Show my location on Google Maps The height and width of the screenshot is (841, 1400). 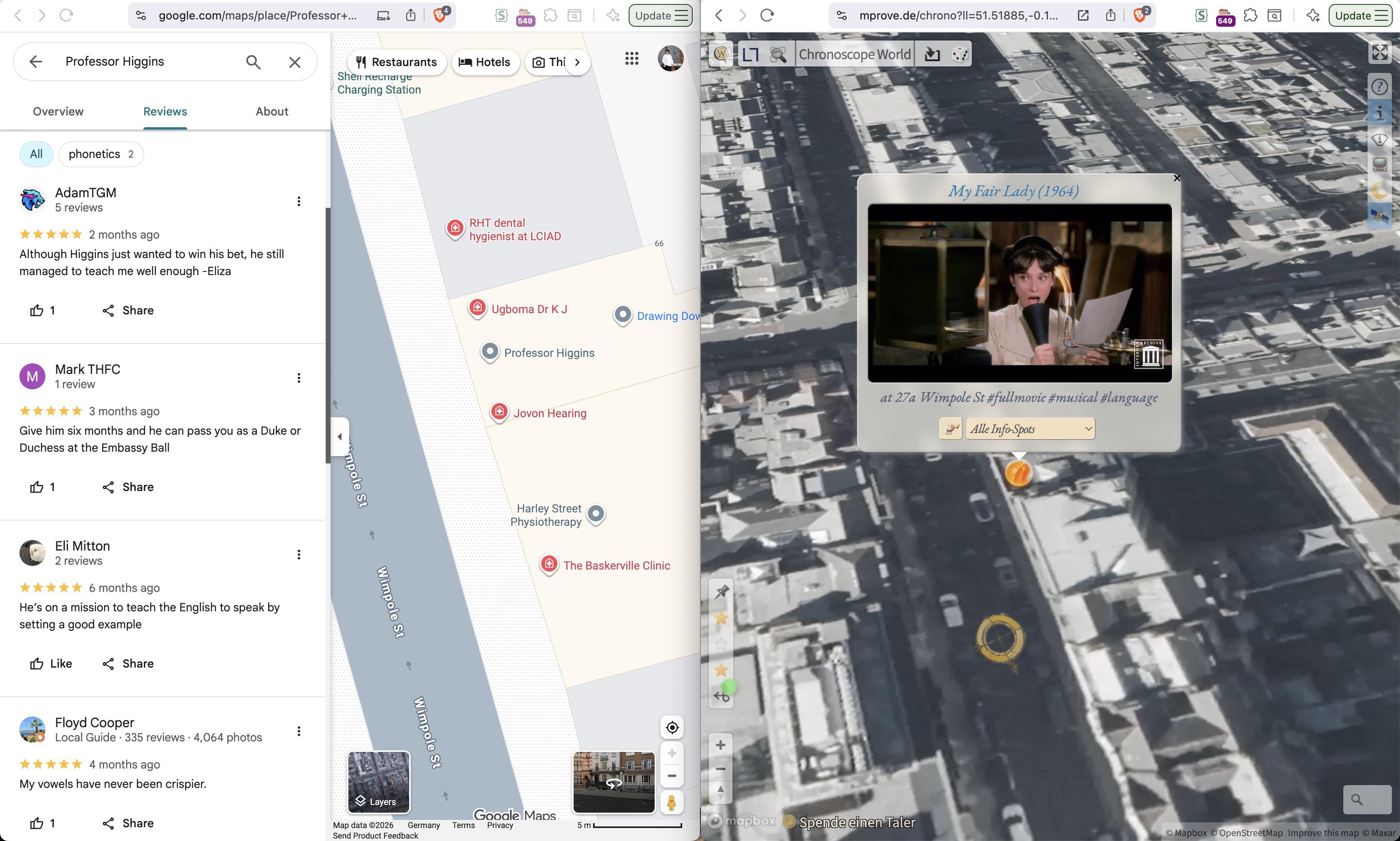coord(672,727)
